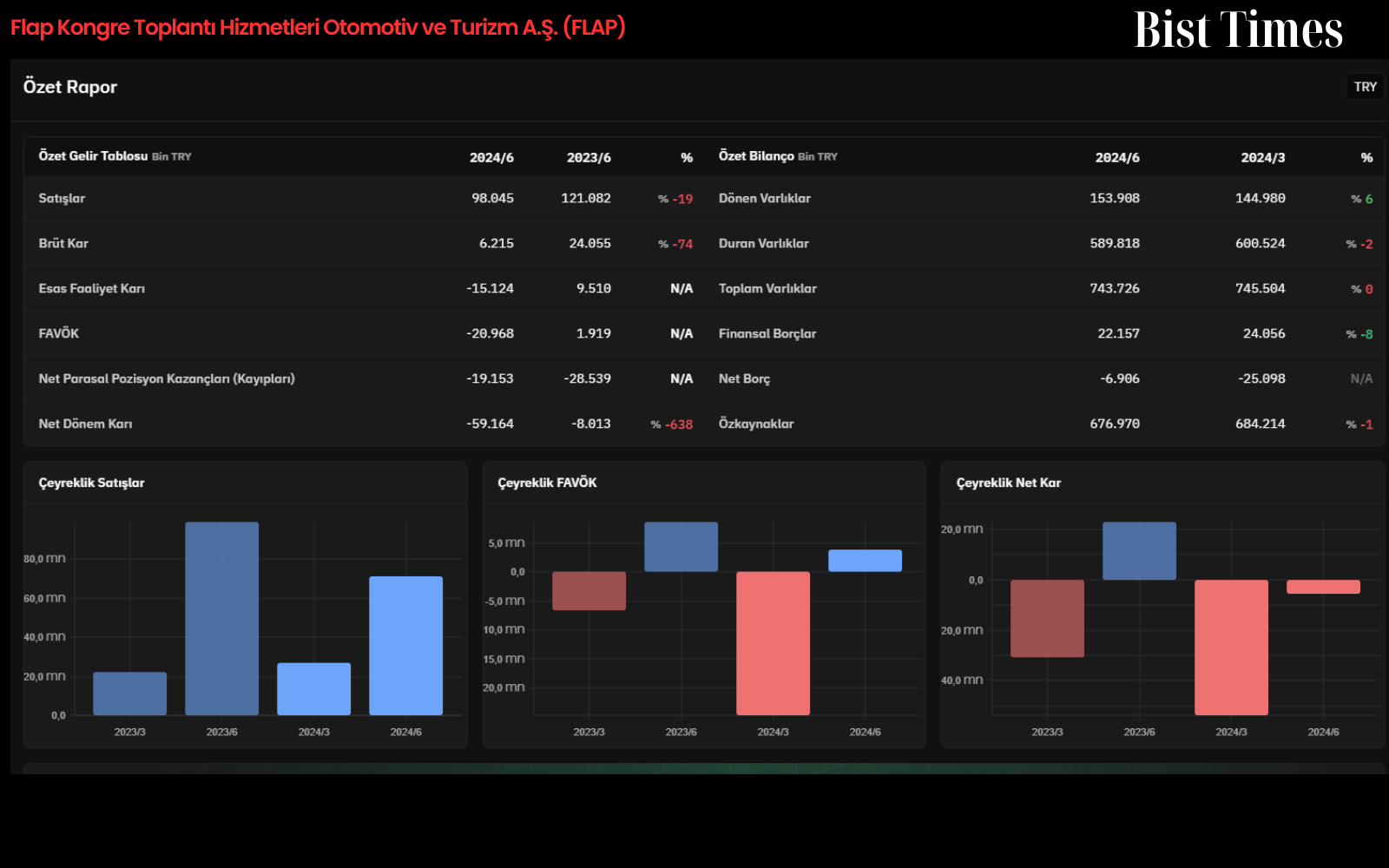Viewport: 1389px width, 868px height.
Task: Click the 2024/6 bar in Çeyreklik FAVÖK
Action: (865, 561)
